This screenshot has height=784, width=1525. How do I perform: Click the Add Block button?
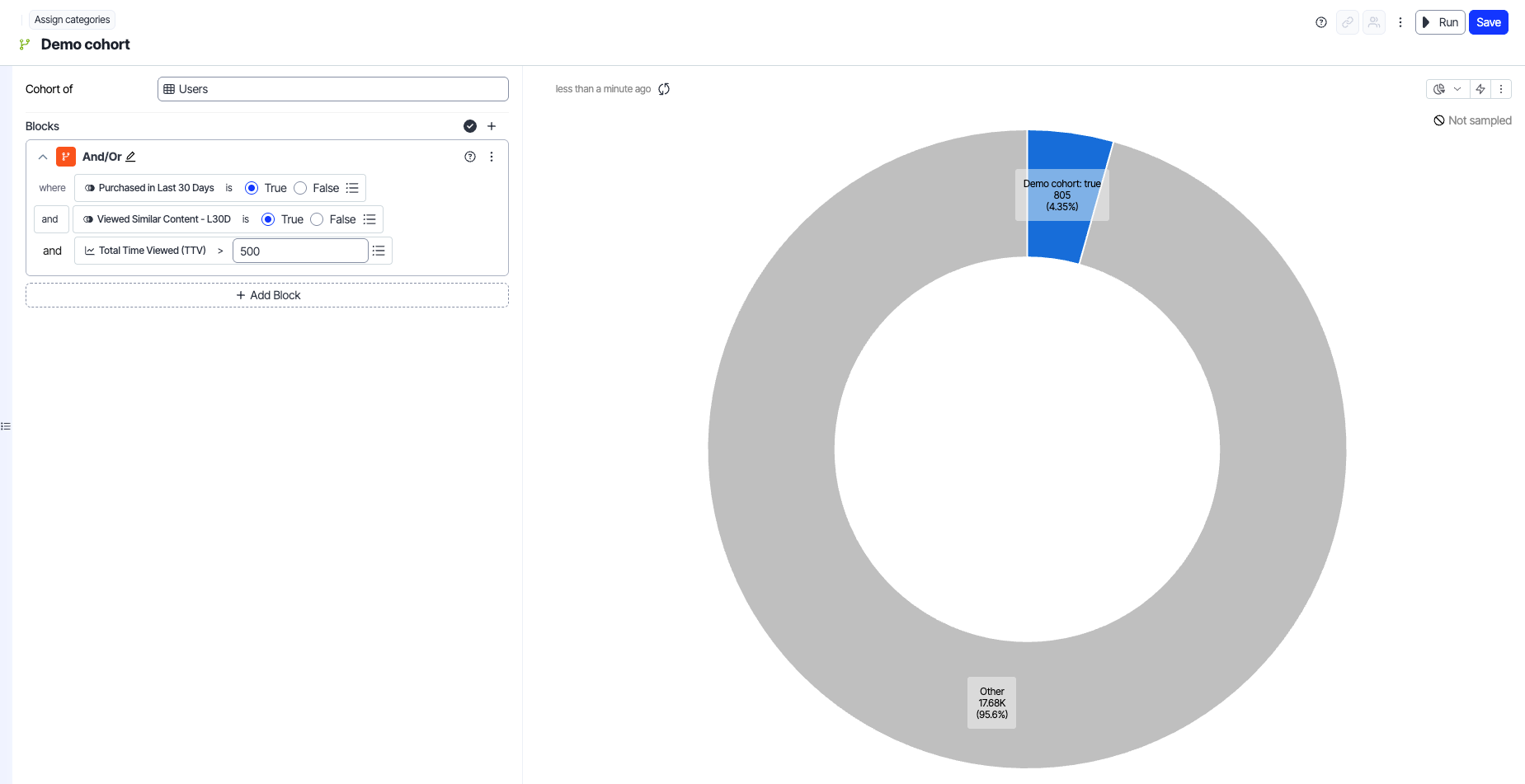click(x=267, y=295)
